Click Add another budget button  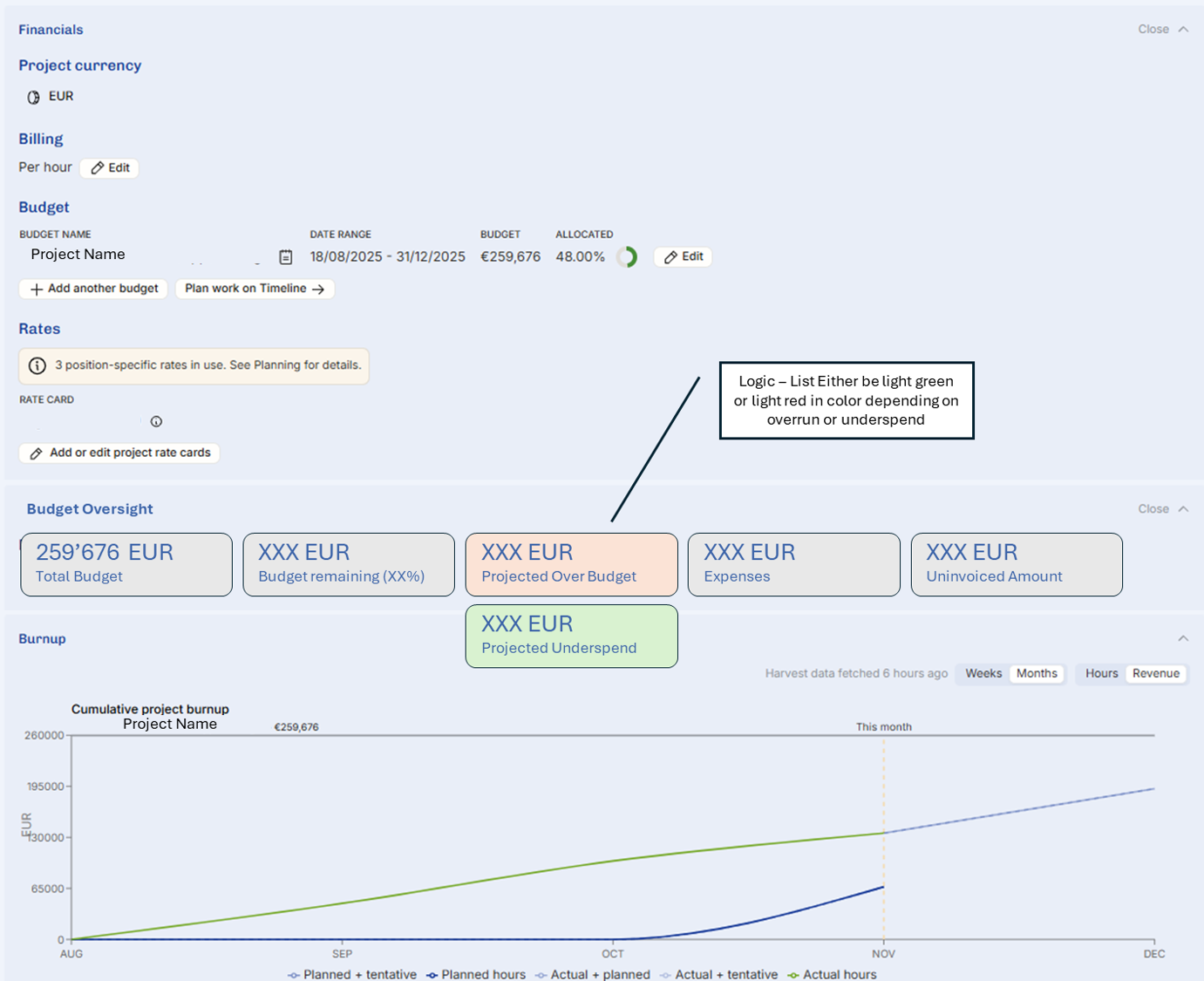tap(94, 289)
